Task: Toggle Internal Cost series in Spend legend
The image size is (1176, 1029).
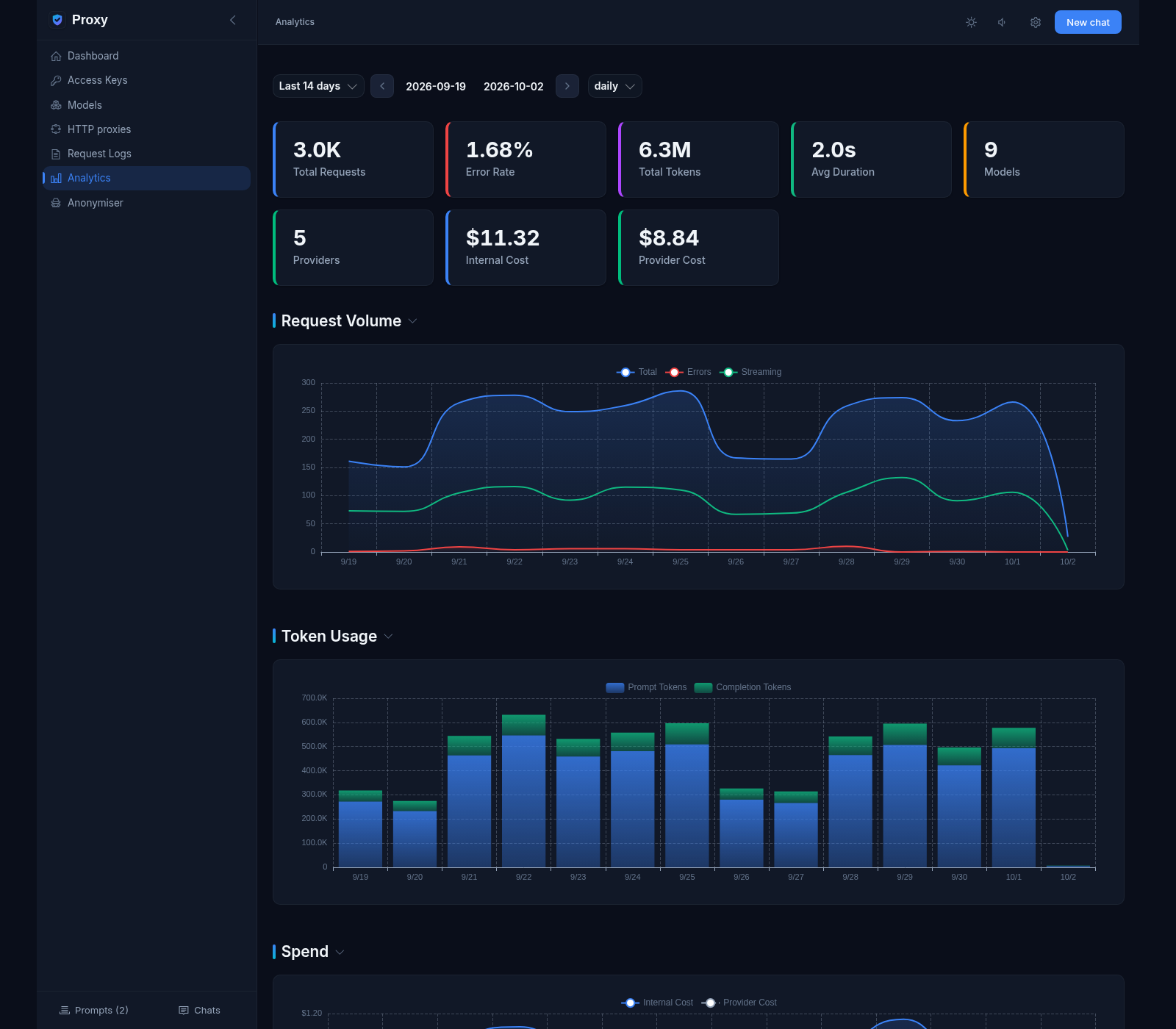Action: [x=657, y=1003]
